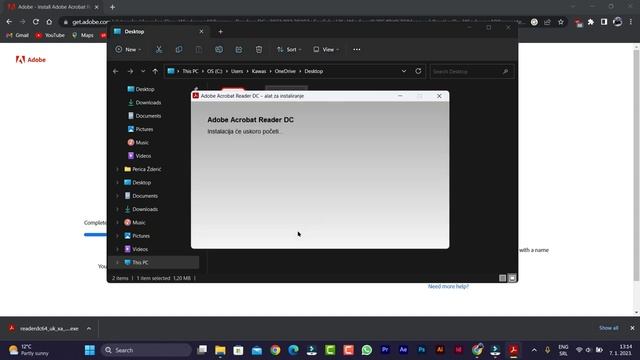The height and width of the screenshot is (360, 640).
Task: Select This PC in the Explorer sidebar
Action: 140,262
